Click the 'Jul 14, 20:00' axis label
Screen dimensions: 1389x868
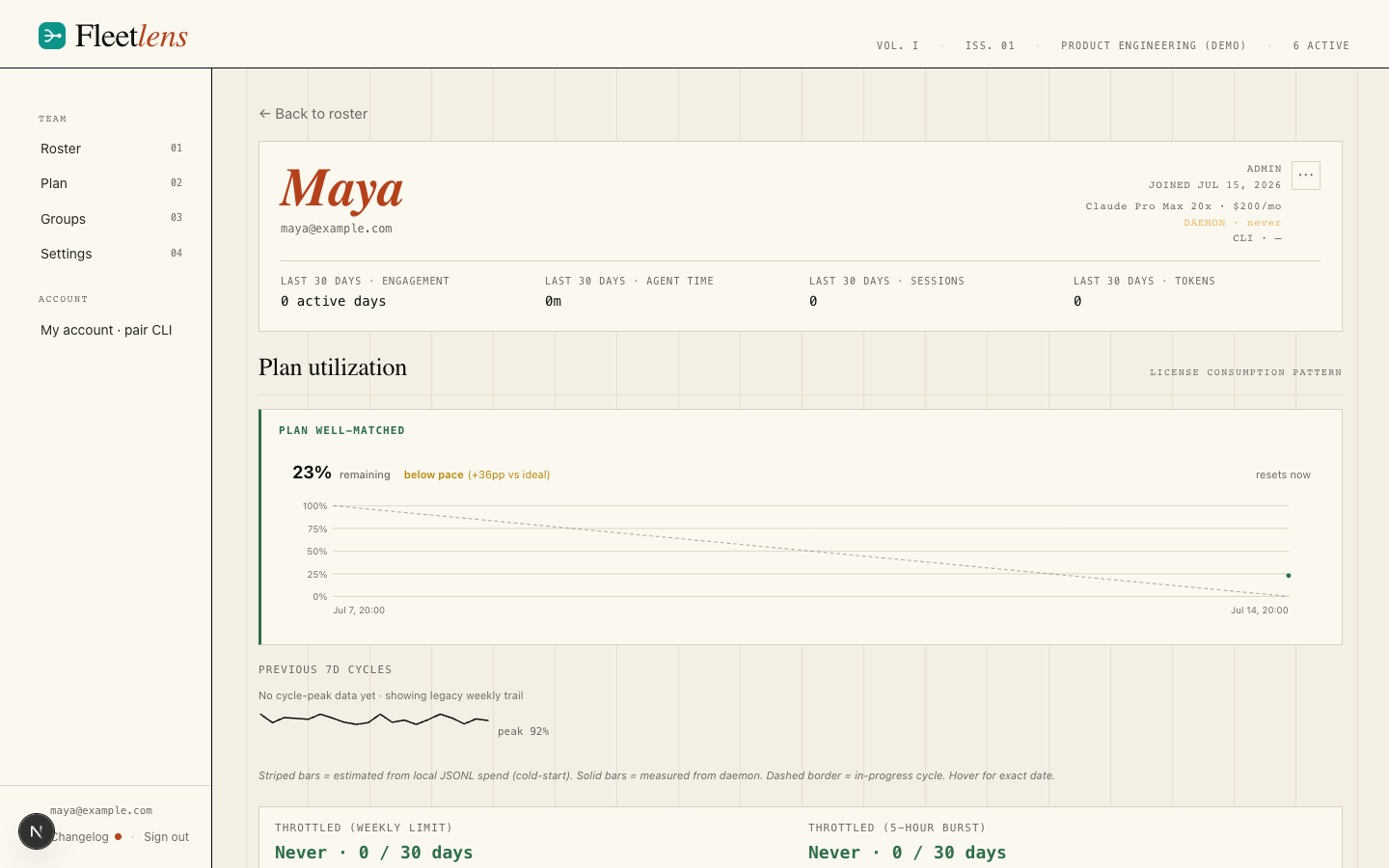coord(1259,610)
